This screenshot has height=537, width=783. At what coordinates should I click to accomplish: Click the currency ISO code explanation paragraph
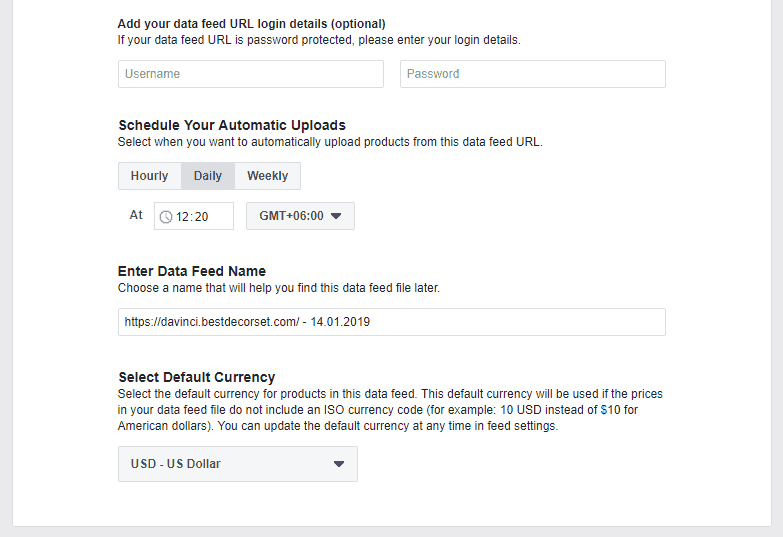tap(390, 410)
